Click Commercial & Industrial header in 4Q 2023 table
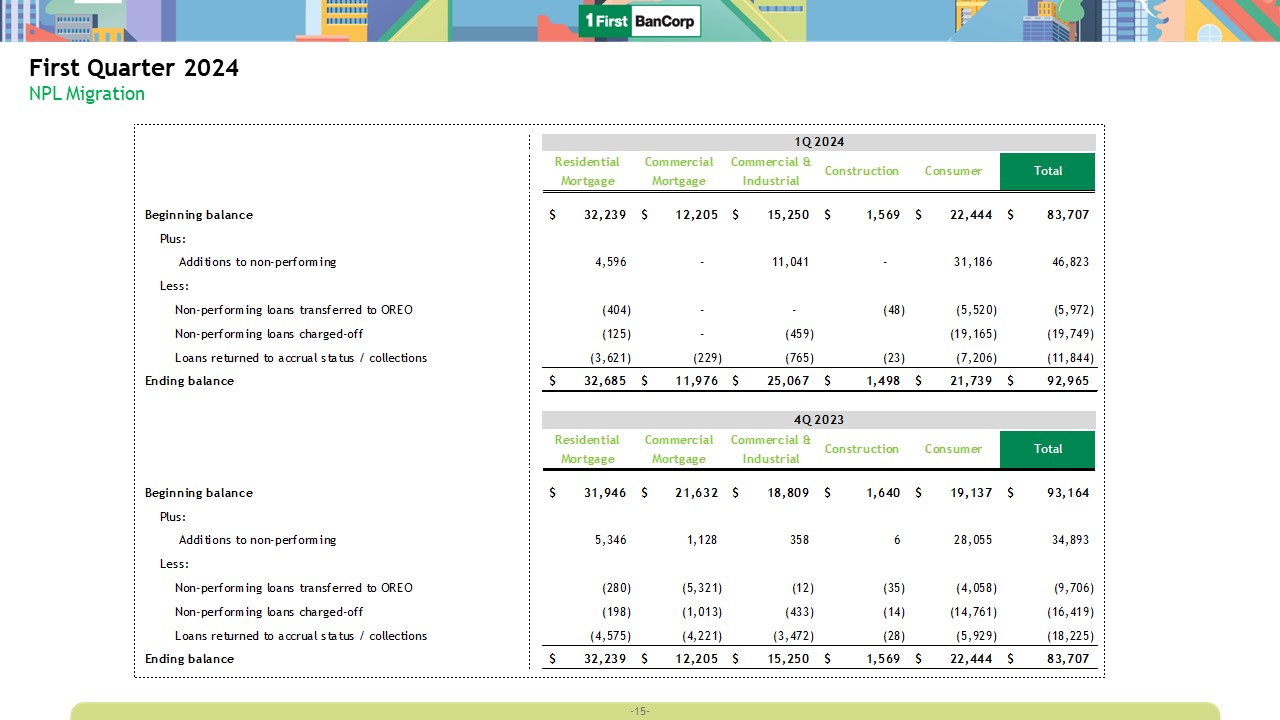The height and width of the screenshot is (720, 1280). click(x=770, y=449)
